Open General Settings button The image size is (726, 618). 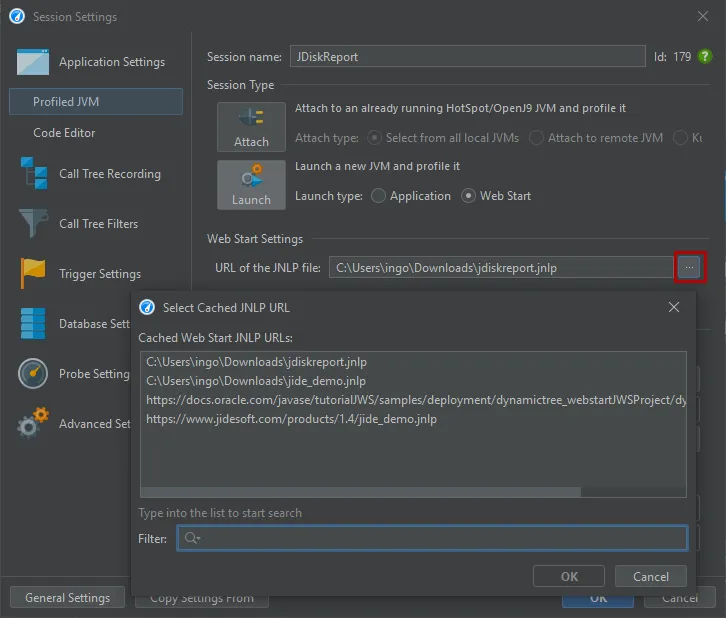(x=68, y=597)
